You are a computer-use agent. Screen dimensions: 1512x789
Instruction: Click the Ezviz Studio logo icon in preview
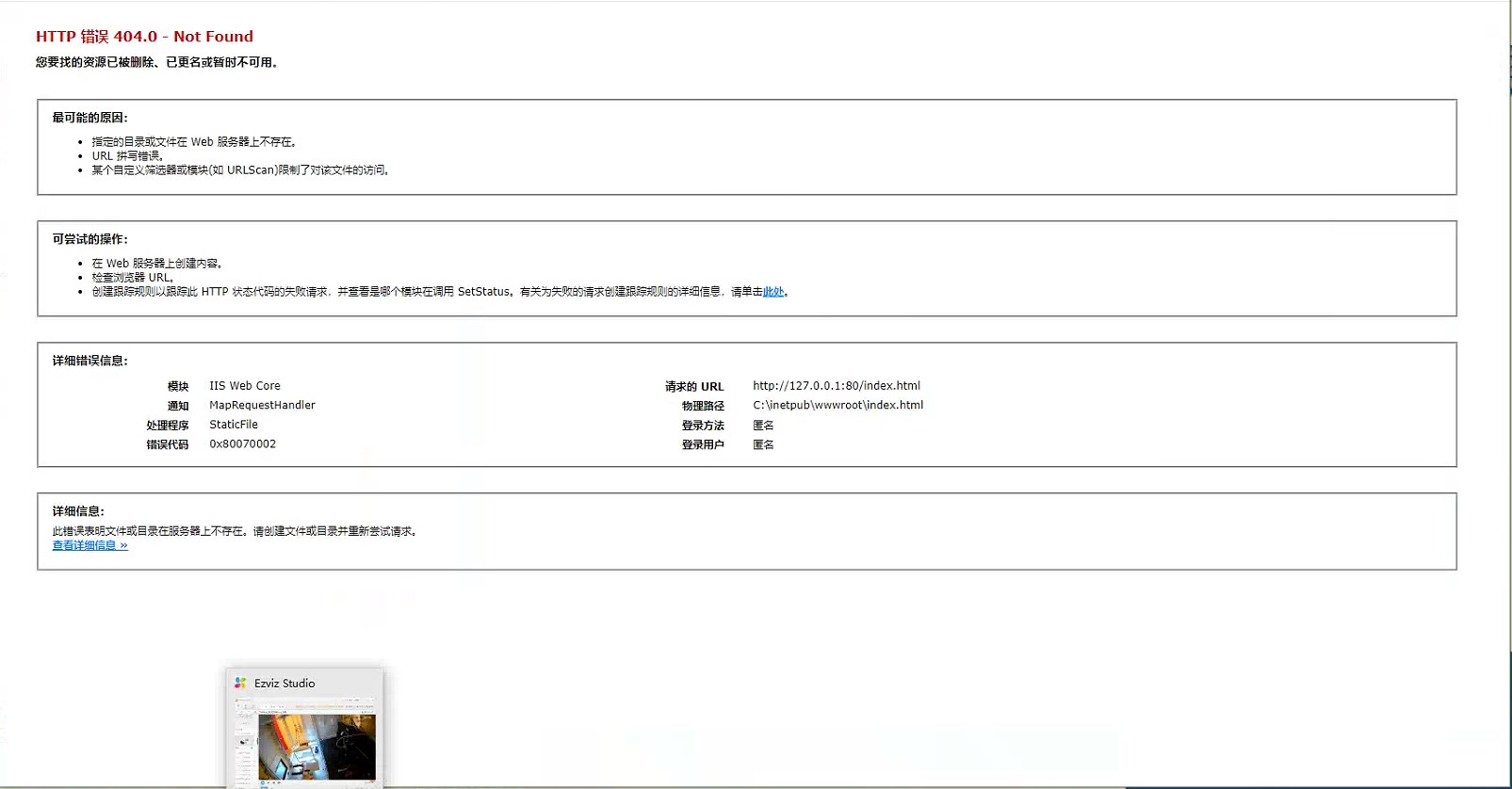[x=240, y=684]
